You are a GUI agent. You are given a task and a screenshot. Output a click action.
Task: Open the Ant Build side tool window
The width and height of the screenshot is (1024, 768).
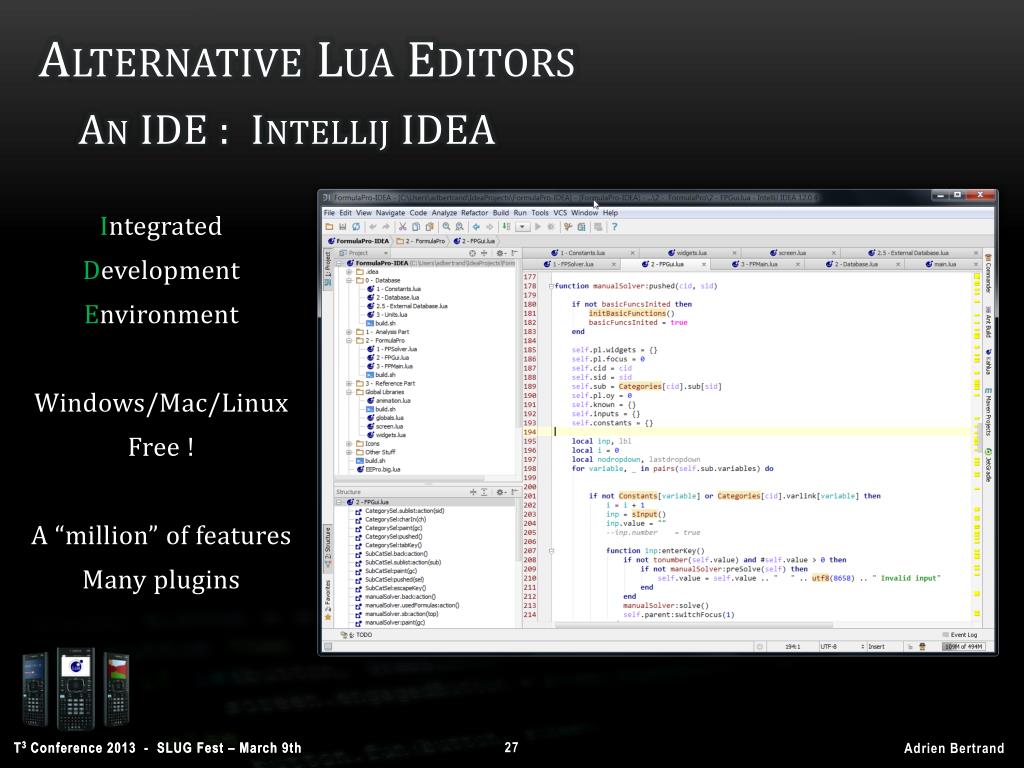click(988, 322)
